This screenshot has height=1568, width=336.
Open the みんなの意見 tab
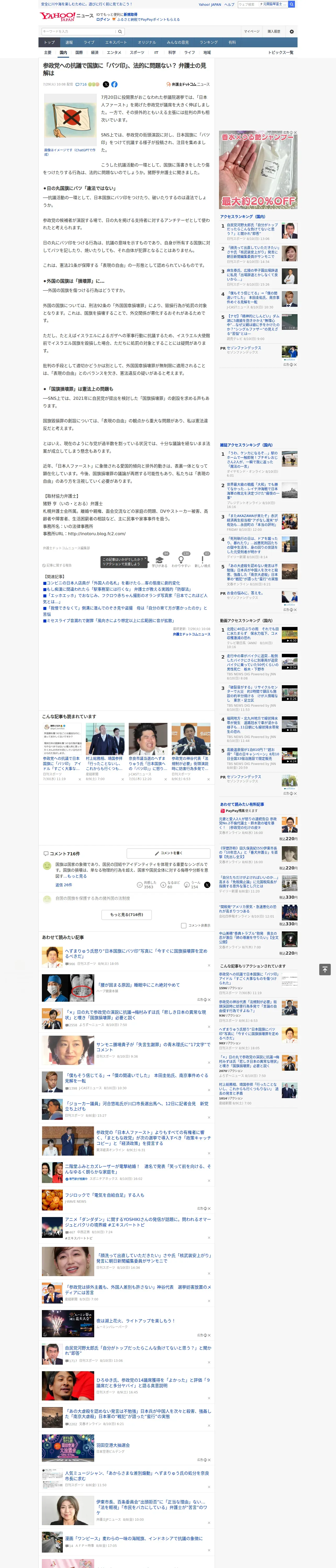pyautogui.click(x=177, y=43)
